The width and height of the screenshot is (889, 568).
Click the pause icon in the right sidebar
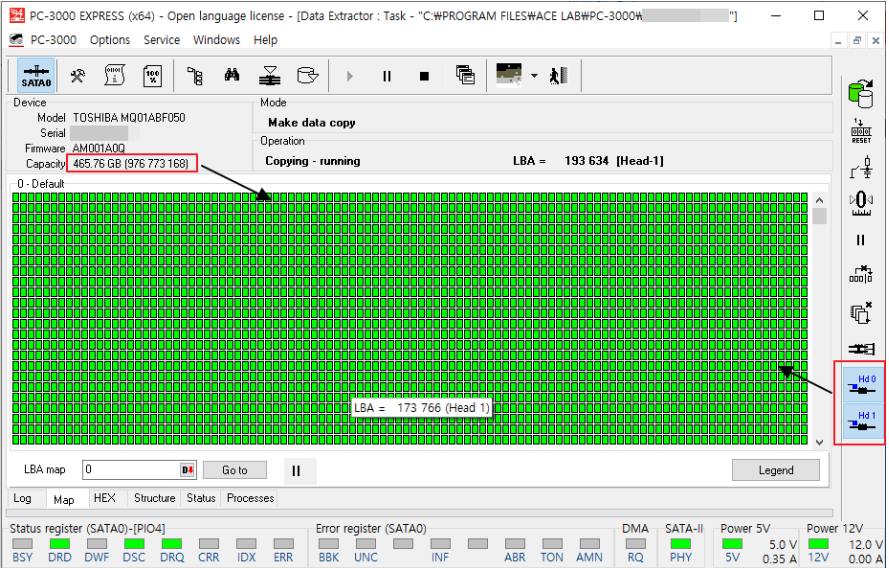[x=860, y=240]
